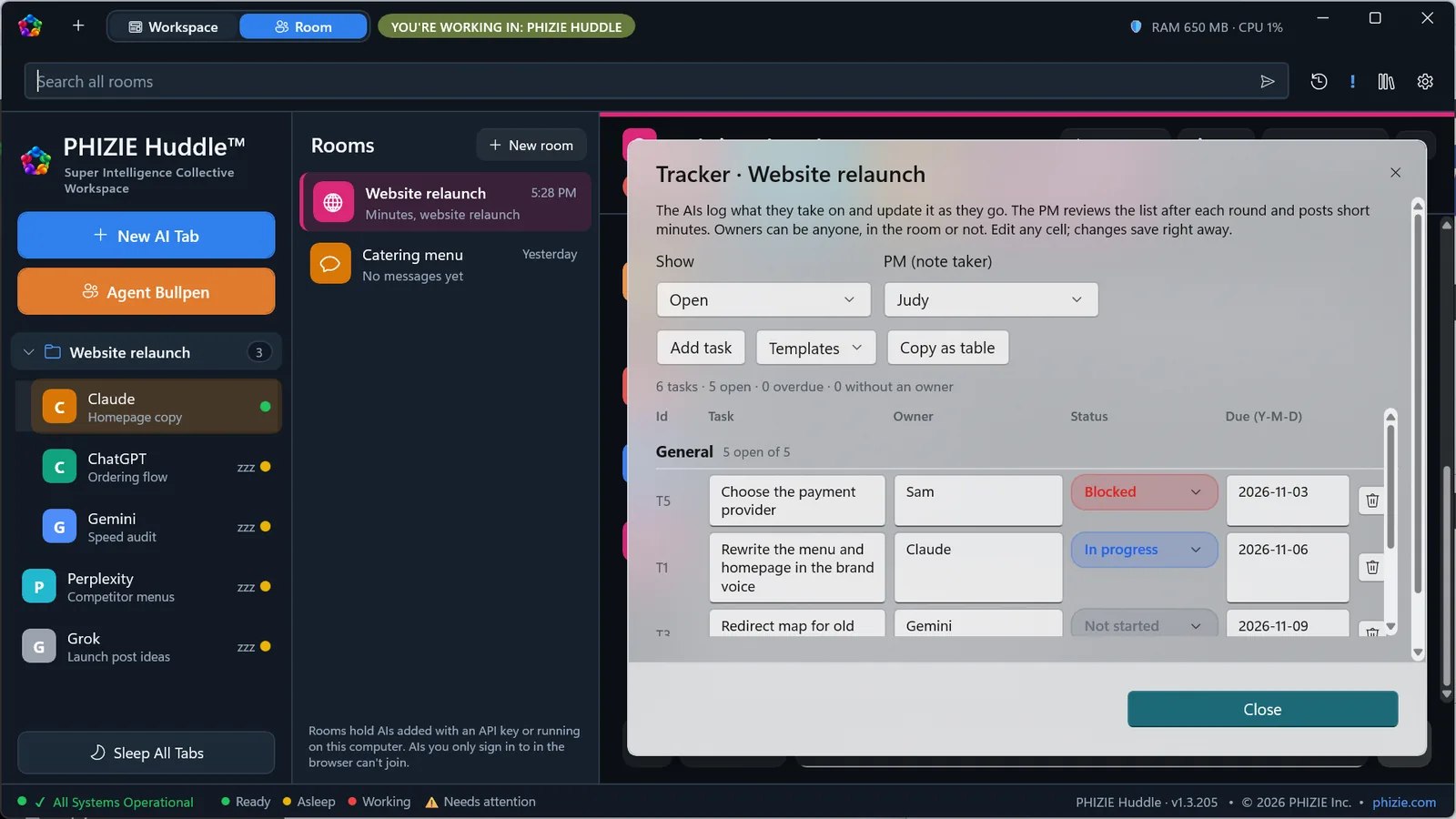Send the search with the arrow icon

(x=1267, y=82)
